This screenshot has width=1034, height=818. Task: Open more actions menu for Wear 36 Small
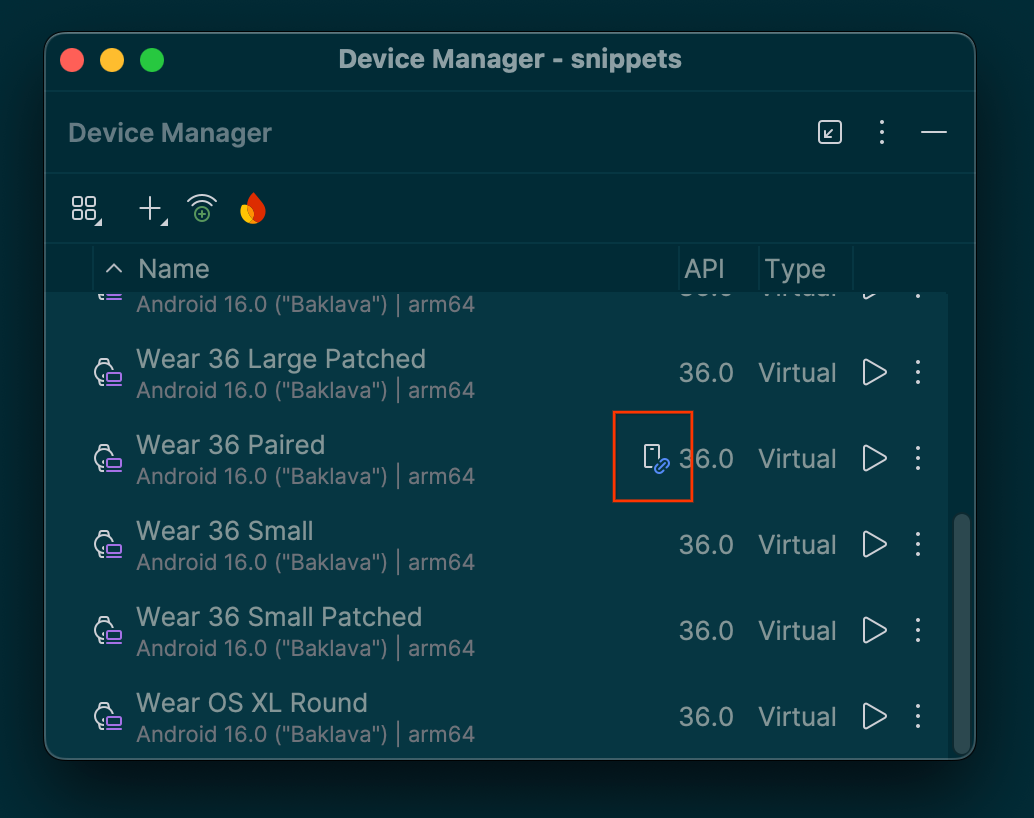[918, 544]
